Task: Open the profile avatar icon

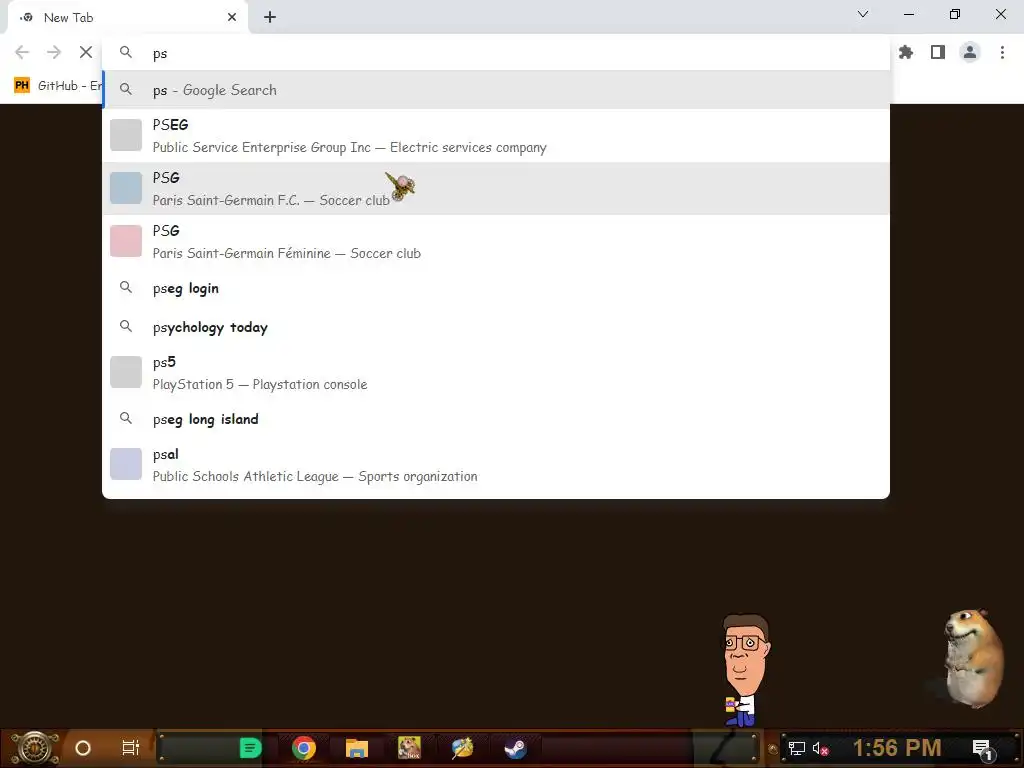Action: (970, 52)
